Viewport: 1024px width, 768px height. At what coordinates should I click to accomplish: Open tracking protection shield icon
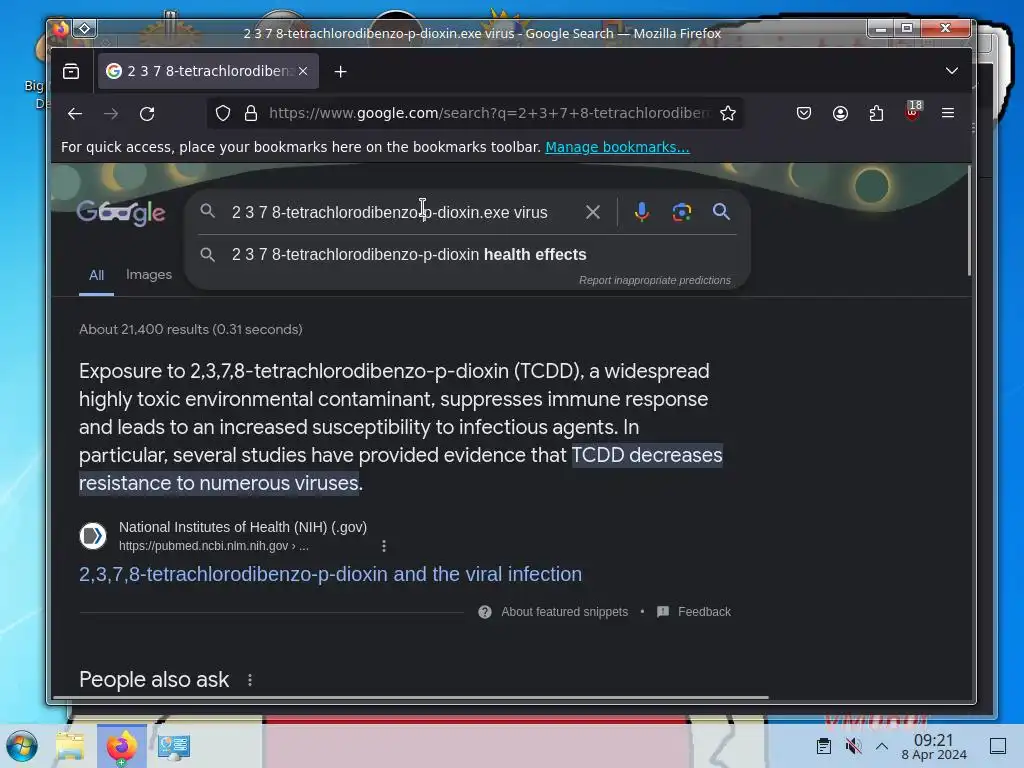coord(223,113)
